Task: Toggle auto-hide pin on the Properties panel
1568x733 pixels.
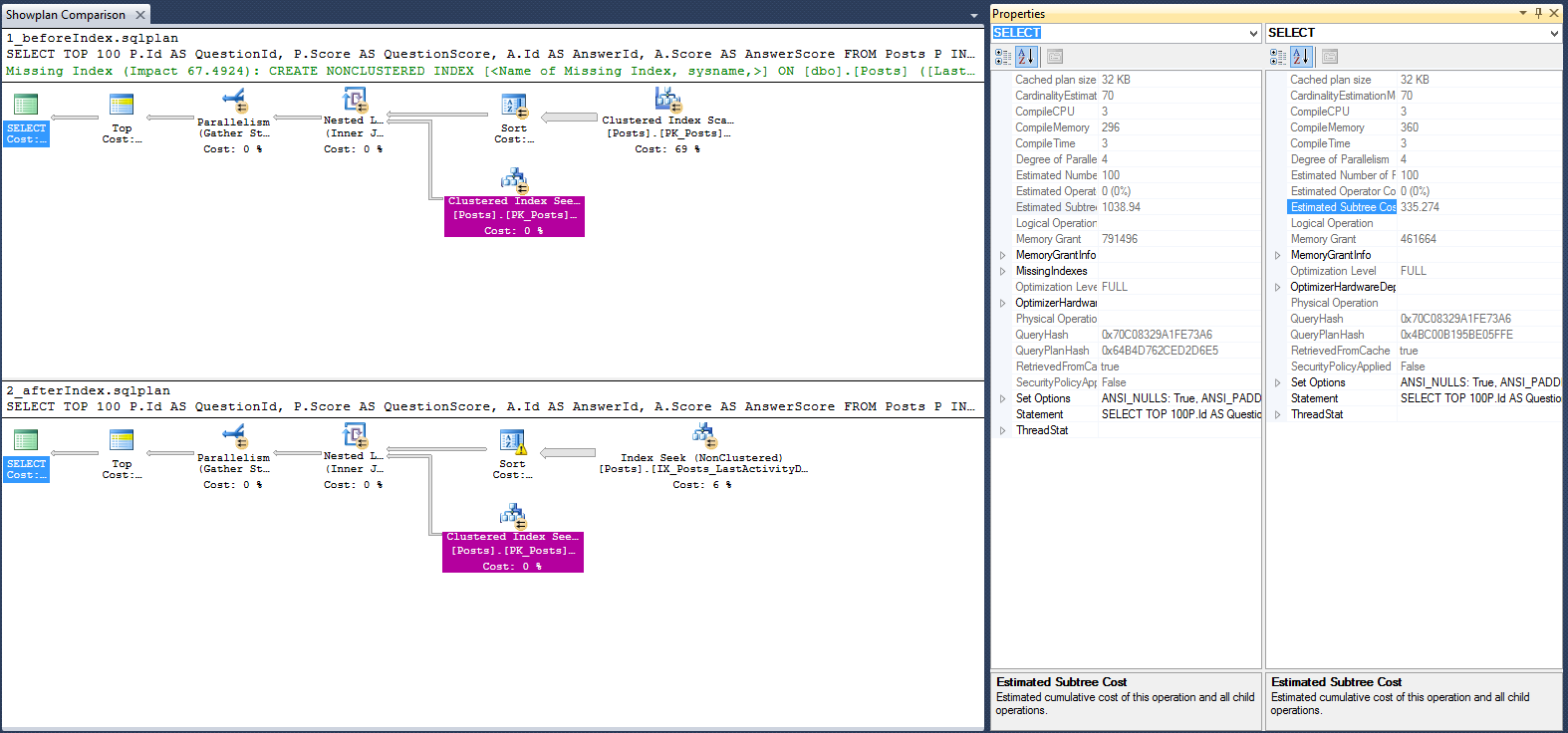Action: click(1538, 13)
